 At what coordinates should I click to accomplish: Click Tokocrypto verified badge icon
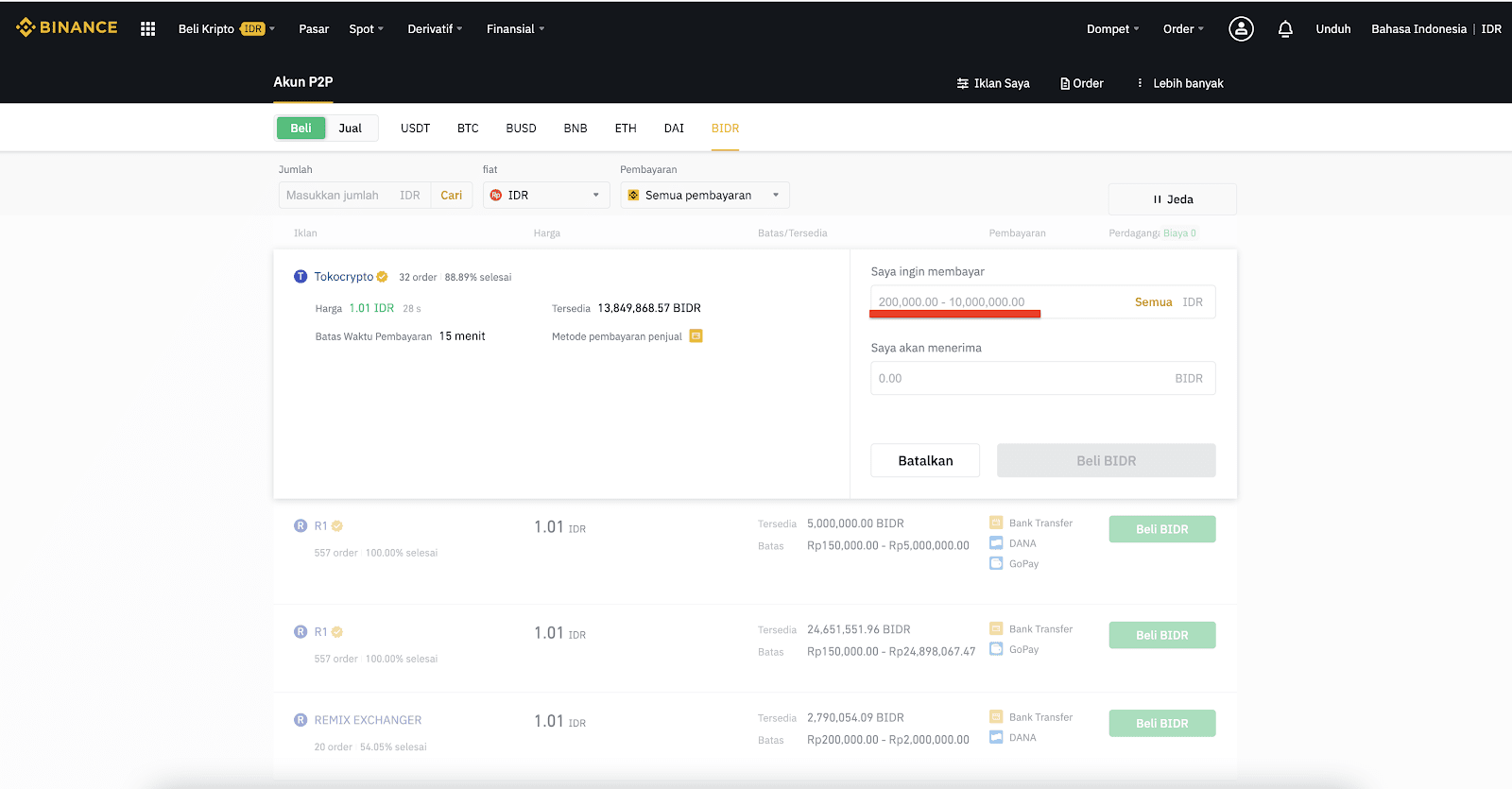(383, 277)
